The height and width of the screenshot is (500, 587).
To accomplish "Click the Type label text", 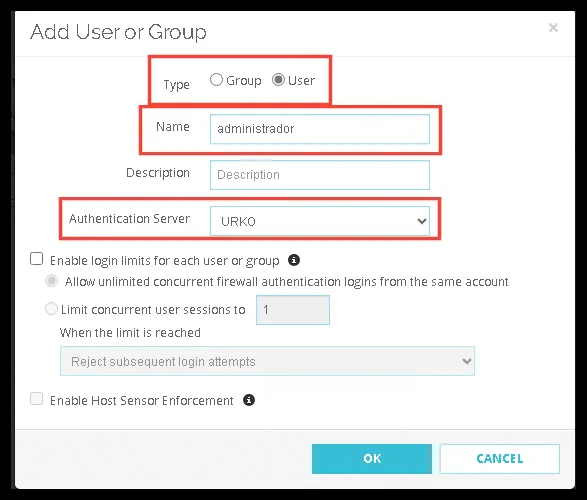I will click(x=176, y=85).
